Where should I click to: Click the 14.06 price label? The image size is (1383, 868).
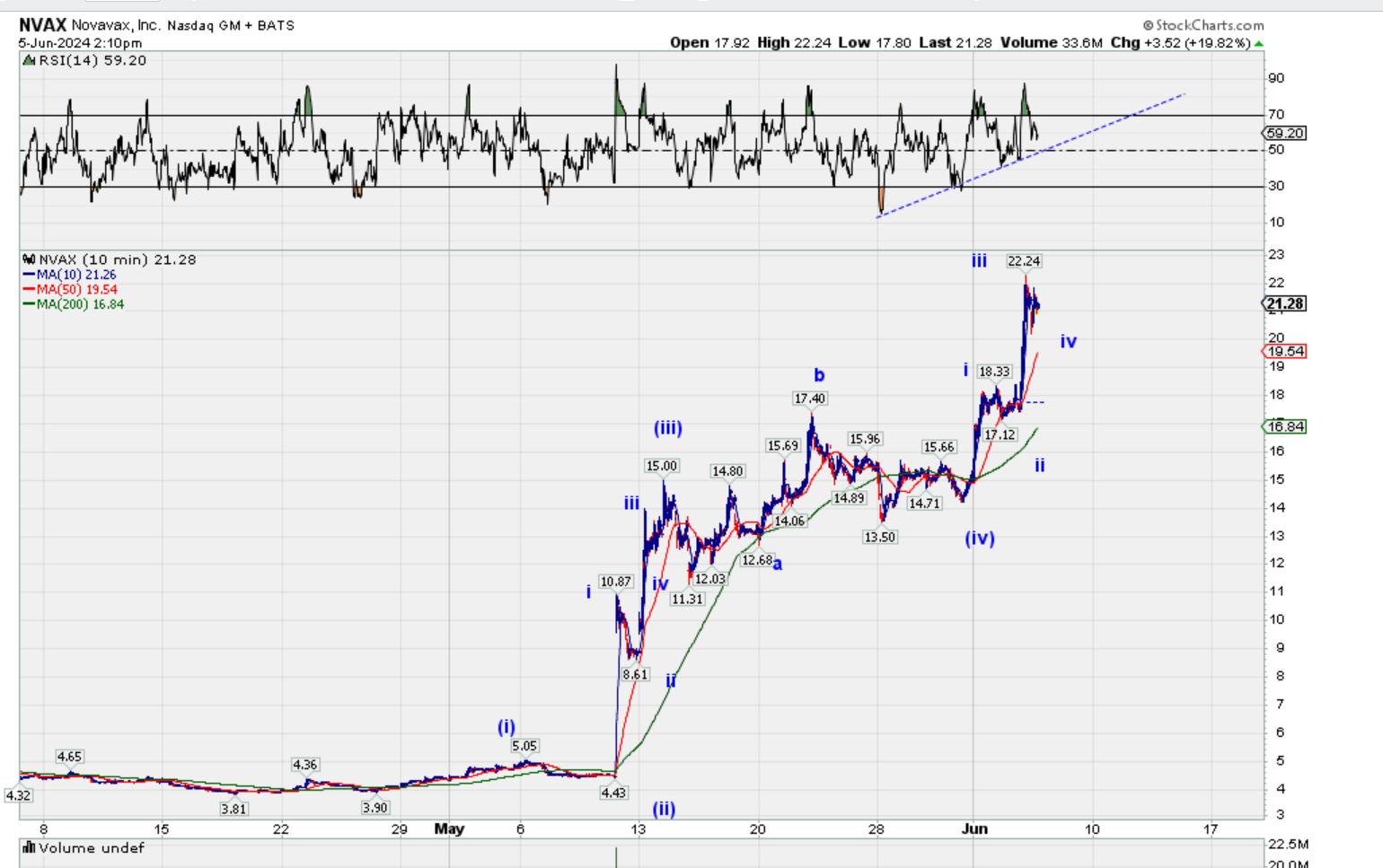point(789,521)
